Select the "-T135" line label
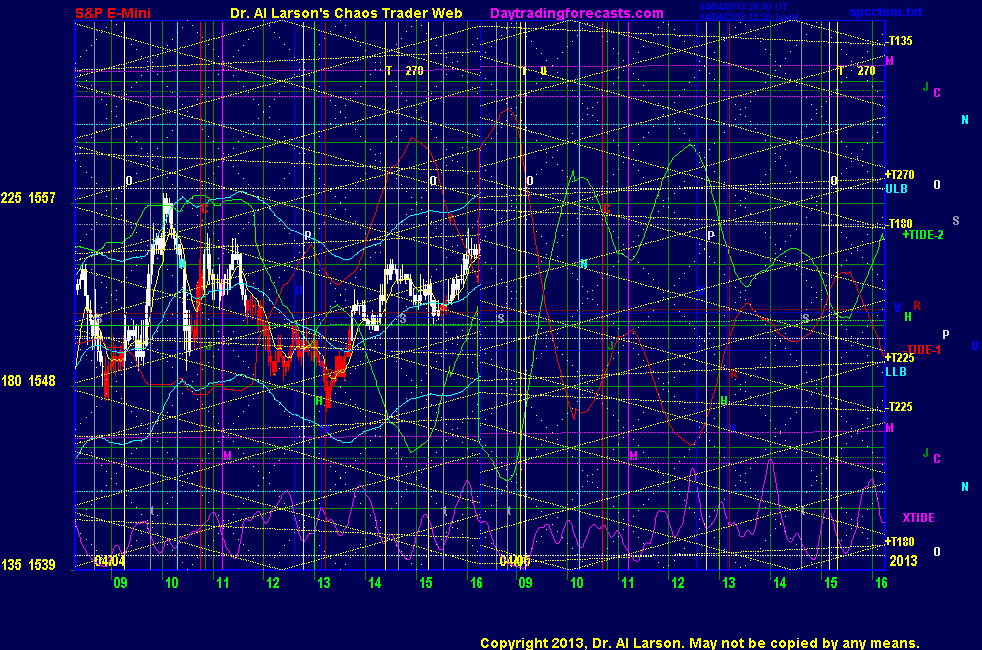 (899, 41)
